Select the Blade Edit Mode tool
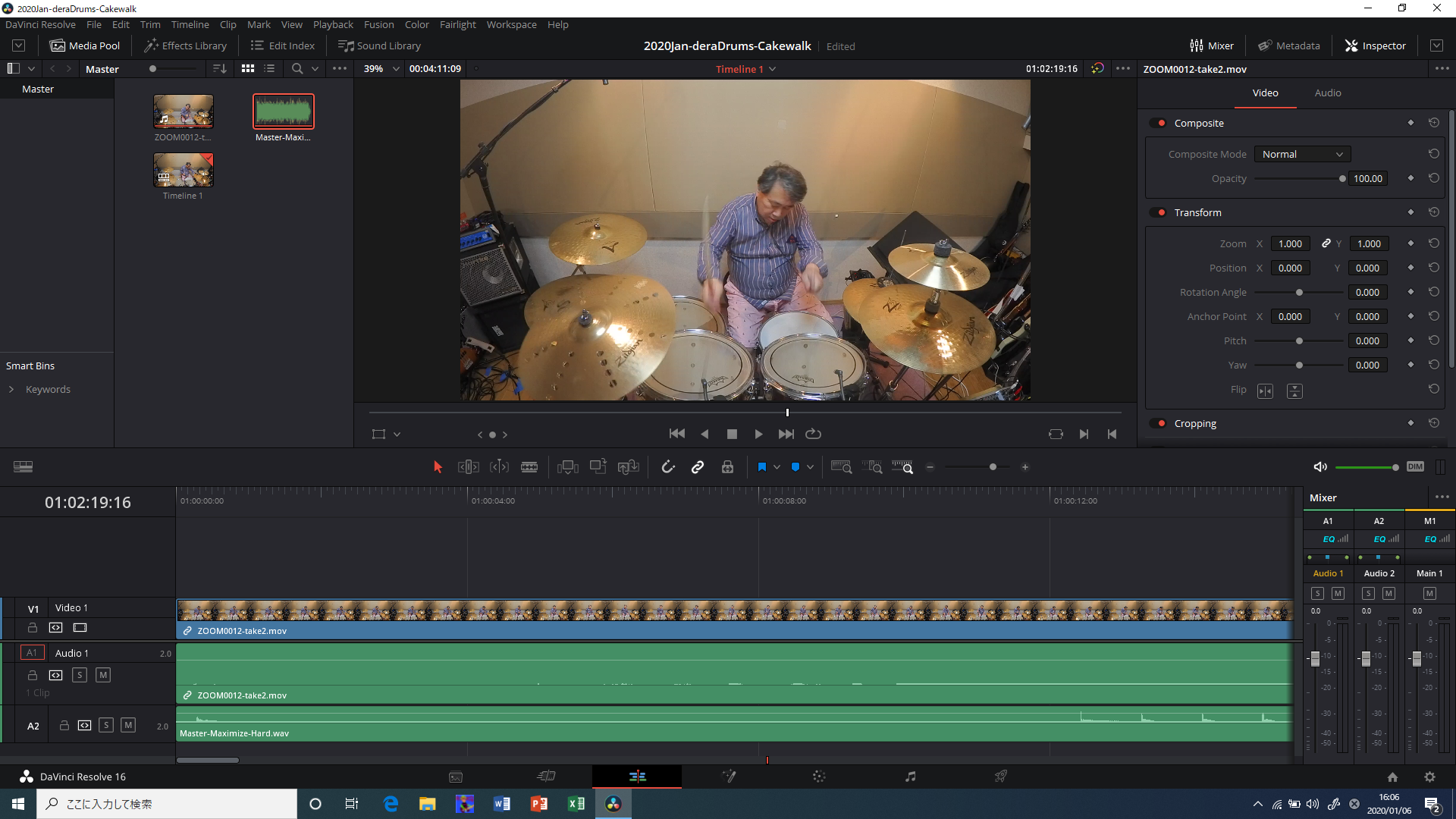This screenshot has height=819, width=1456. click(529, 467)
